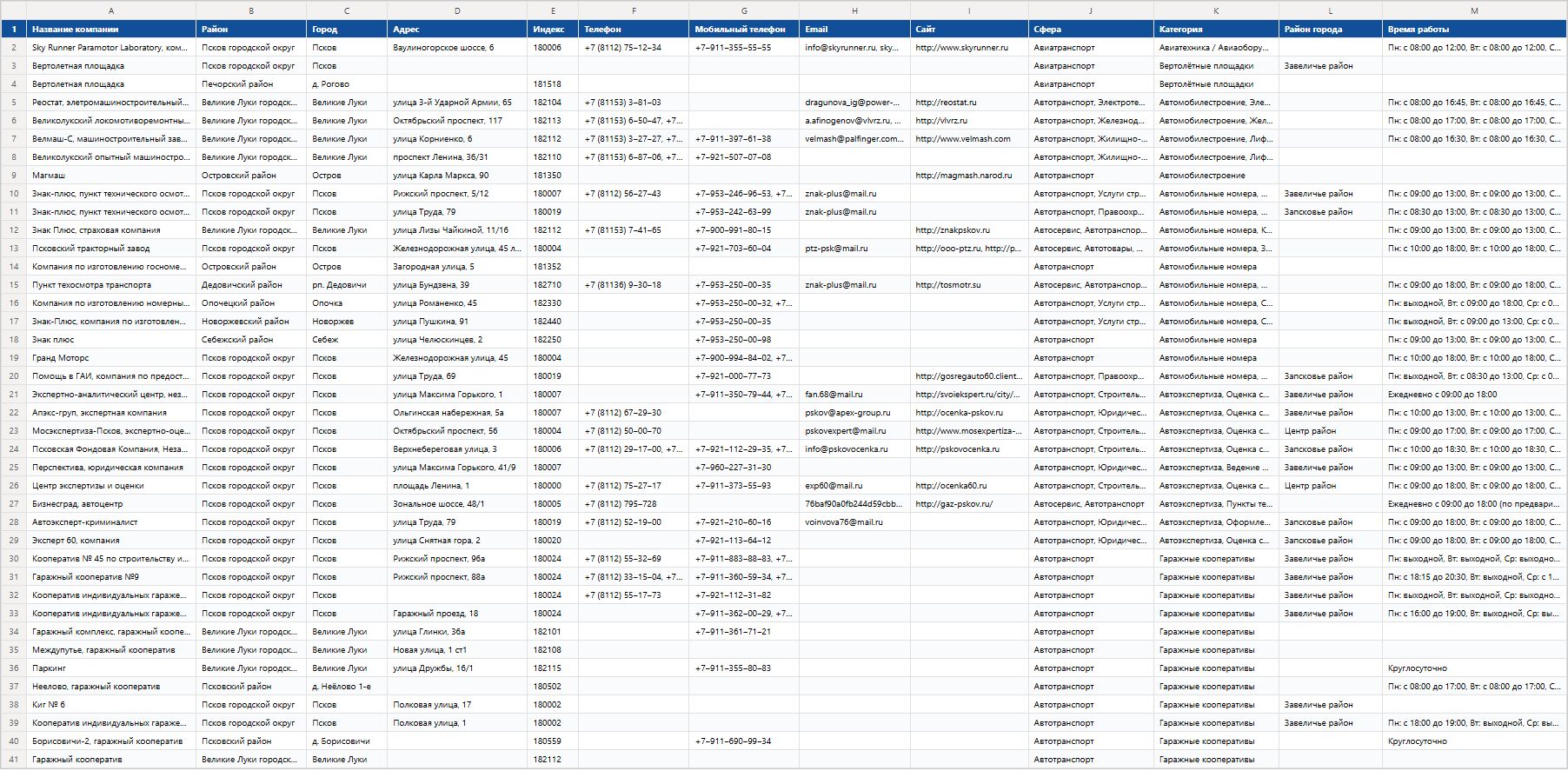The width and height of the screenshot is (1568, 784).
Task: Click the 'Сфера' header cell
Action: (x=1091, y=30)
